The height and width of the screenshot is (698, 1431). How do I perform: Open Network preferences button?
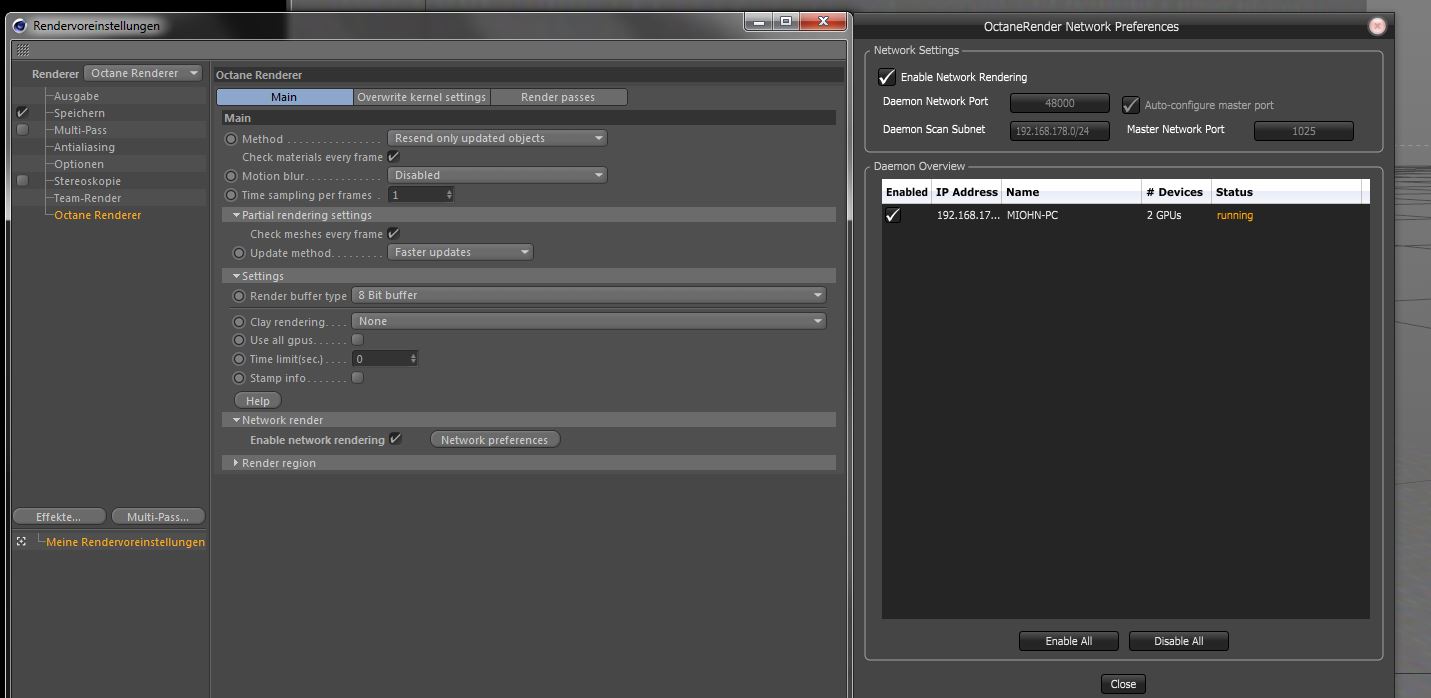tap(495, 440)
